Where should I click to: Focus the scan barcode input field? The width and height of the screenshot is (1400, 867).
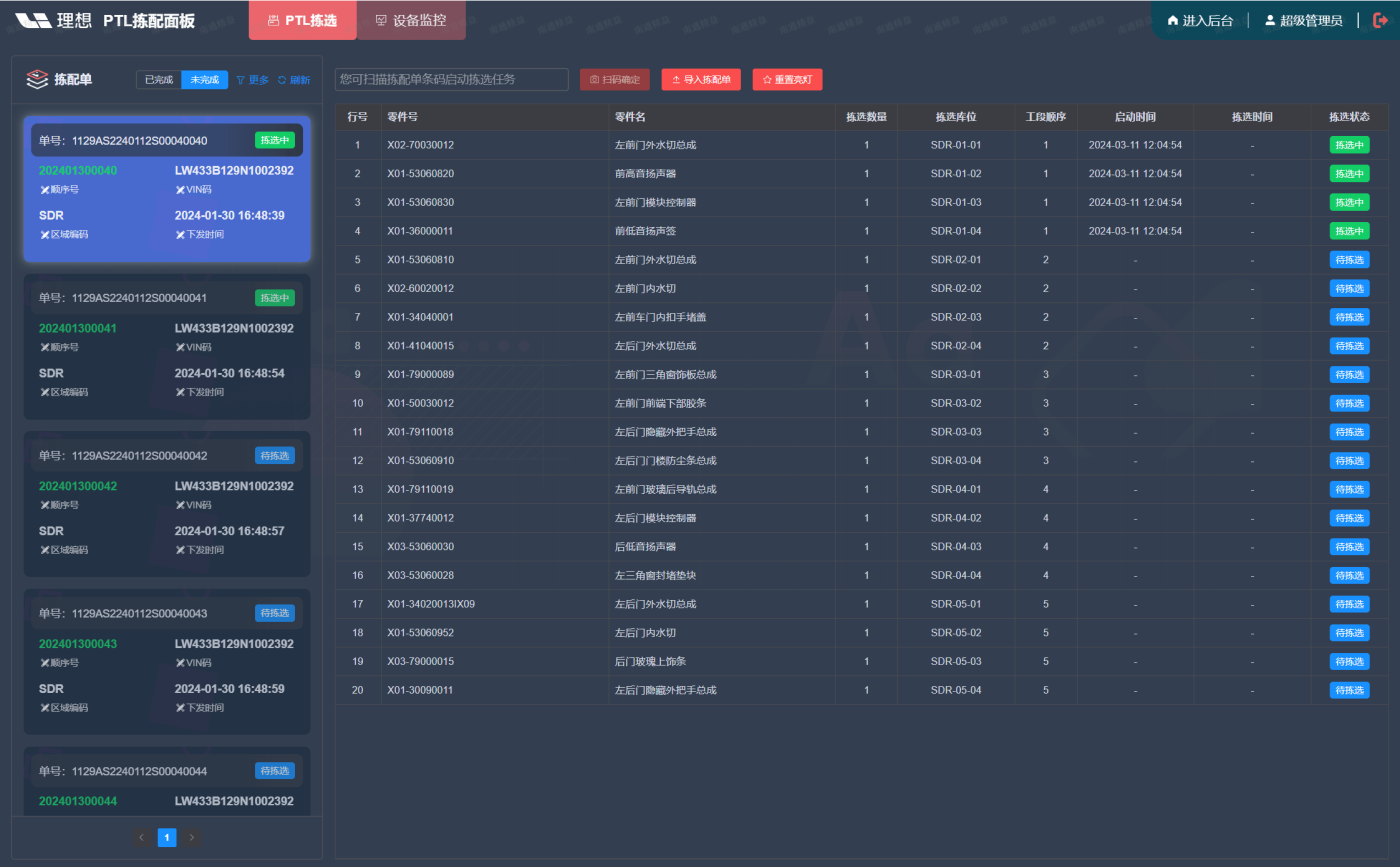(x=451, y=79)
